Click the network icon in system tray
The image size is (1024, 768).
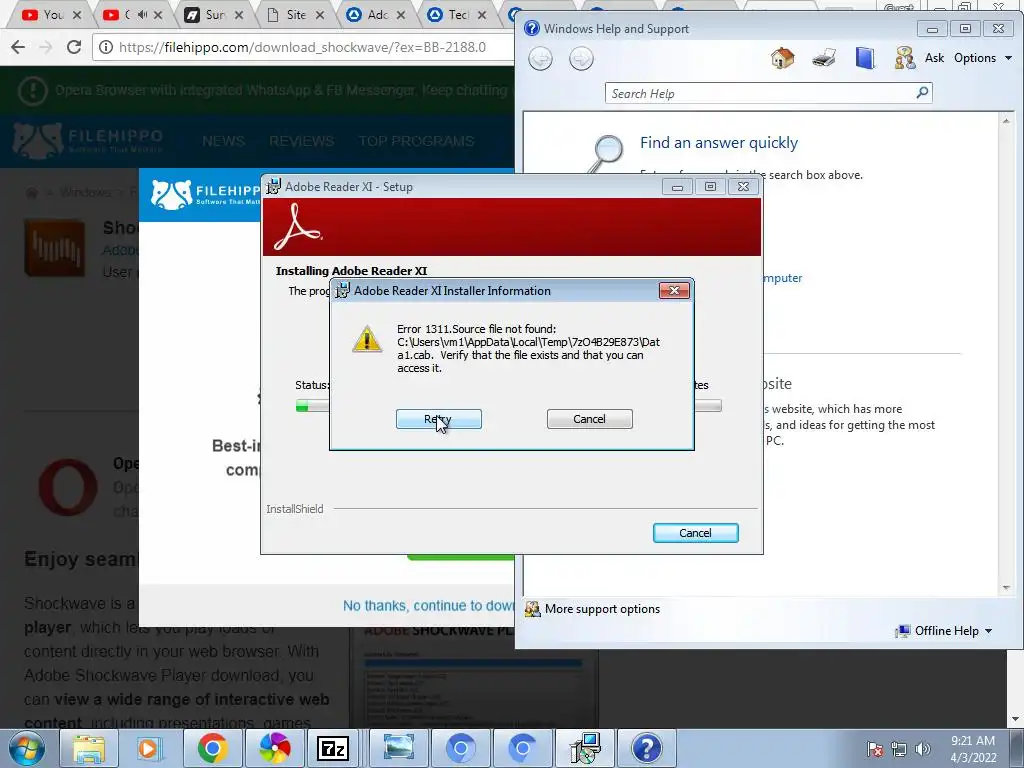(x=899, y=749)
